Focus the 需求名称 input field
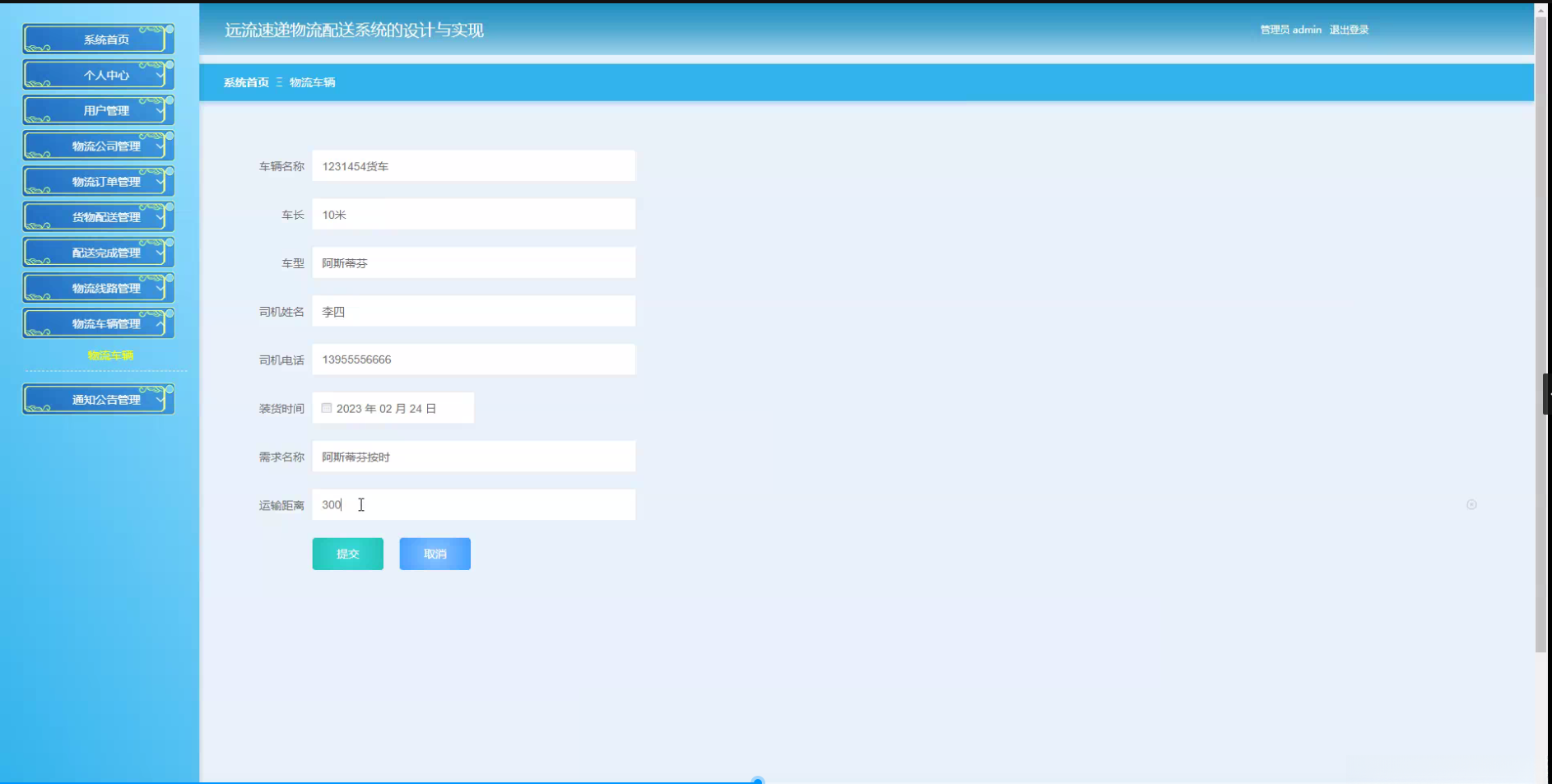1552x784 pixels. [473, 457]
